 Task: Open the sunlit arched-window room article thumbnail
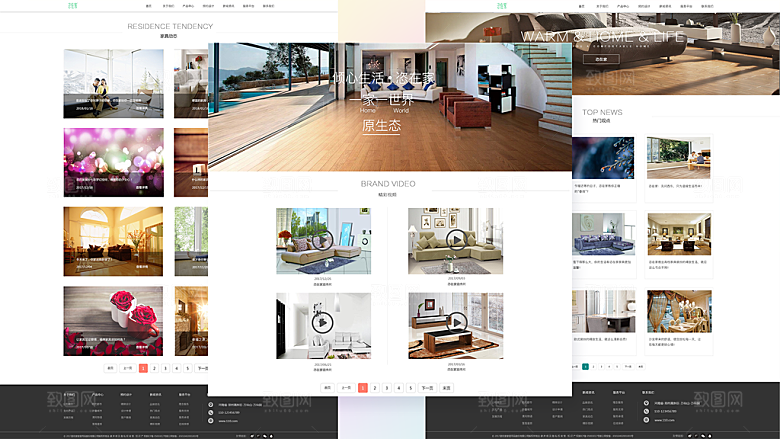[x=113, y=242]
